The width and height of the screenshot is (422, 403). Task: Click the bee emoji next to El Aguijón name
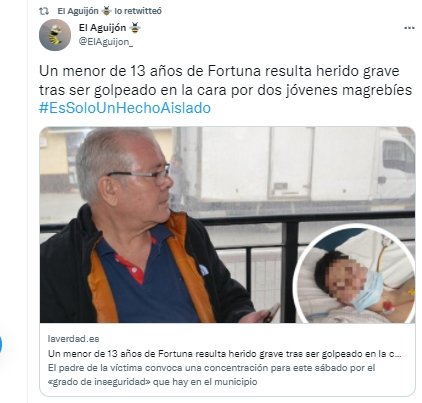pos(135,28)
